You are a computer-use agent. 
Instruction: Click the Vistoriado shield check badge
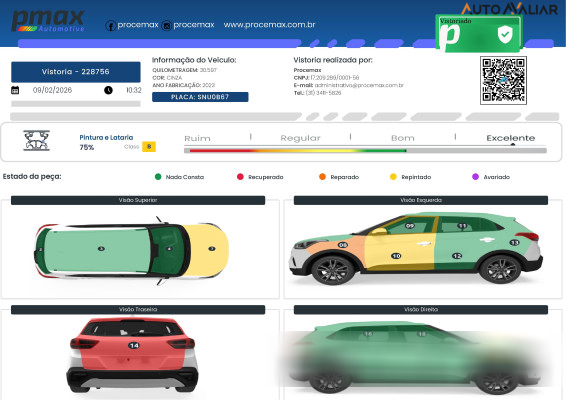pyautogui.click(x=505, y=35)
